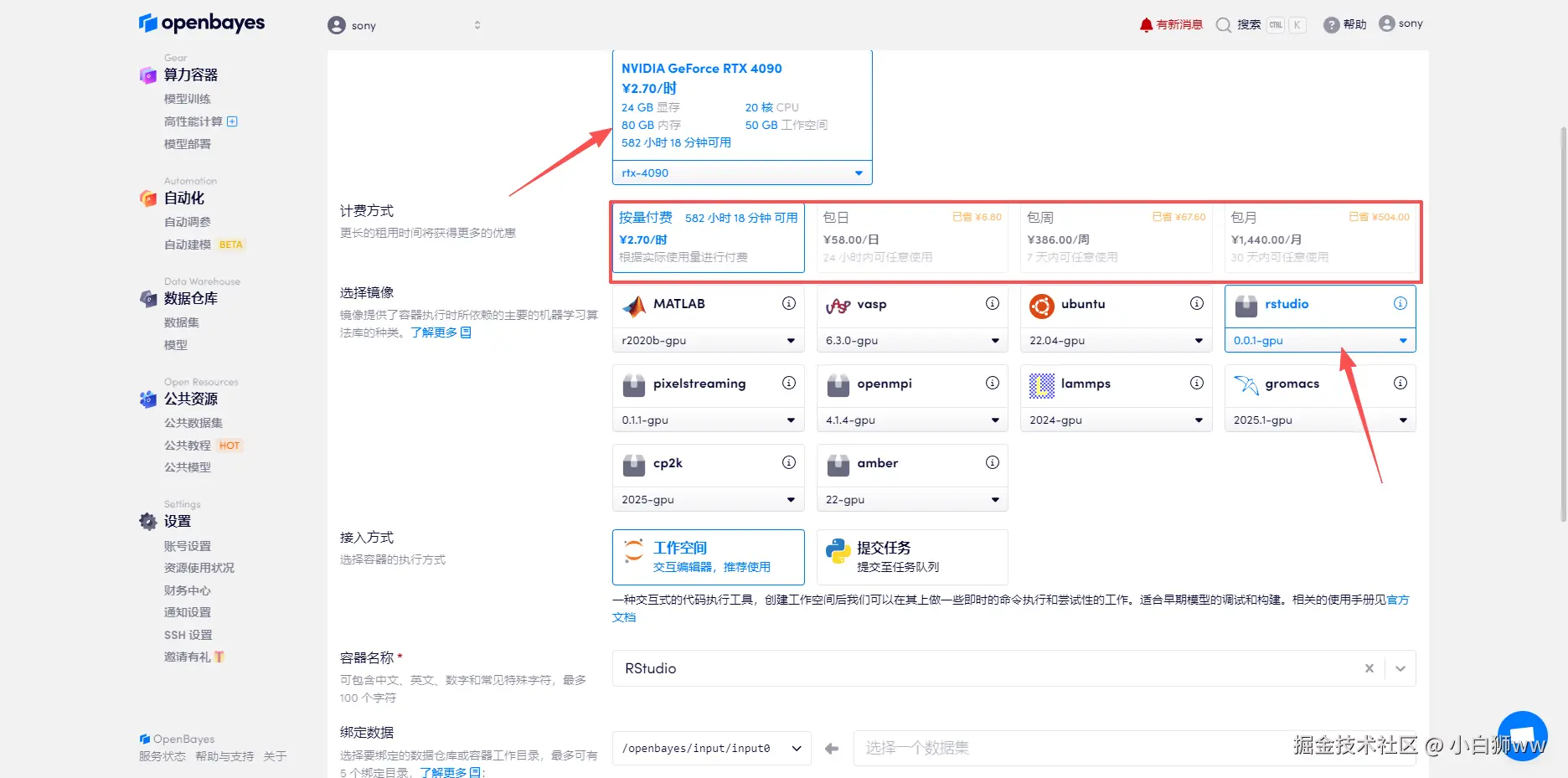1568x778 pixels.
Task: Show info for the cp2k image
Action: [789, 462]
